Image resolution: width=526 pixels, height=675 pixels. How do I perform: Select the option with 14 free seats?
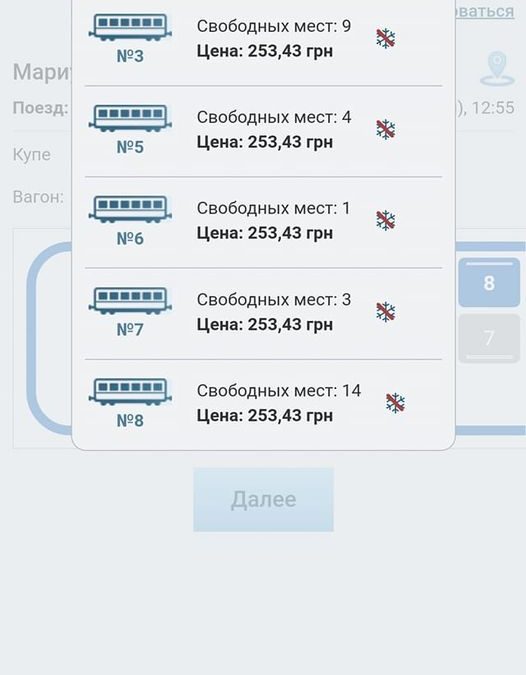(x=263, y=404)
